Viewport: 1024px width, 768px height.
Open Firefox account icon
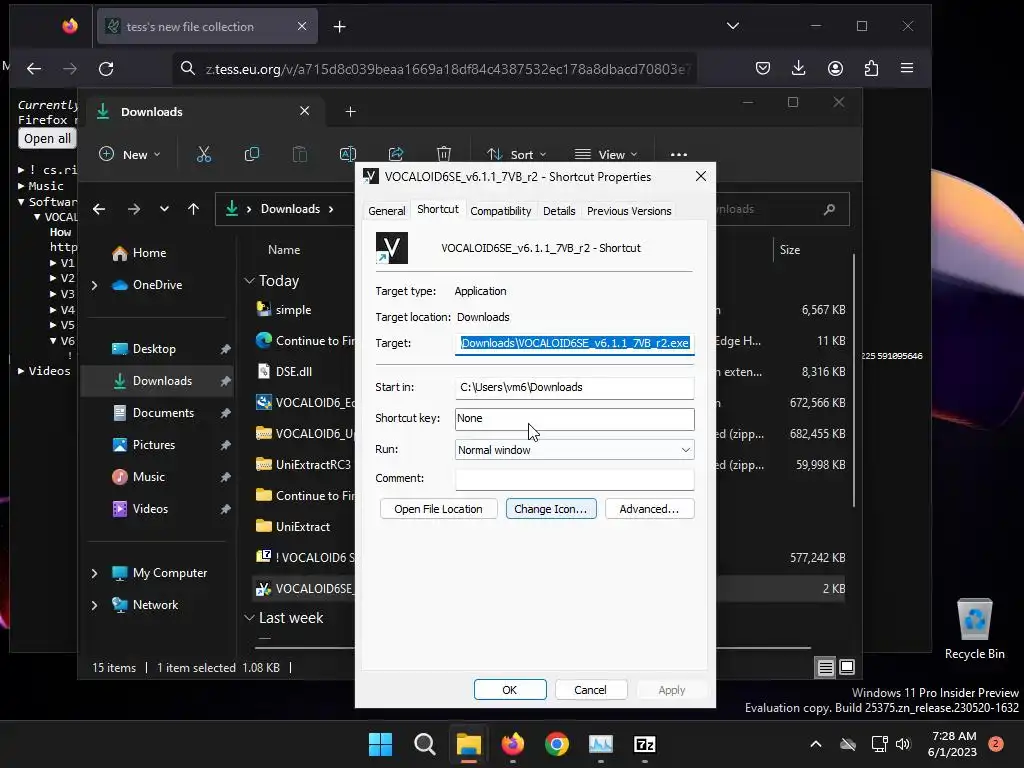tap(835, 68)
